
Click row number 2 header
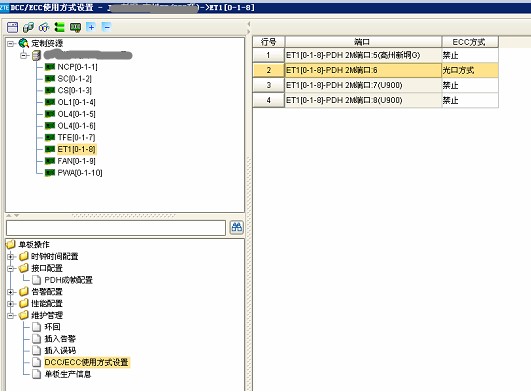coord(269,70)
